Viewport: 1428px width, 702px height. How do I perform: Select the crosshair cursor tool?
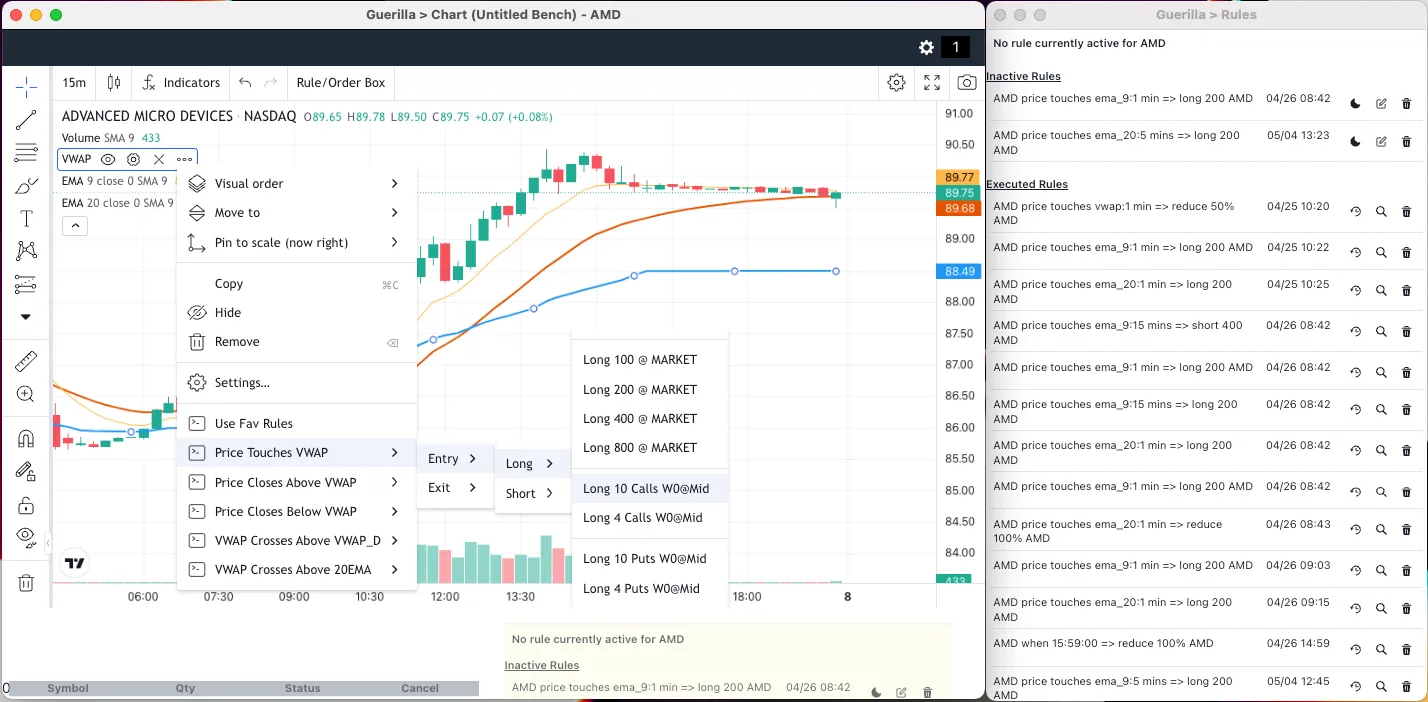tap(26, 87)
